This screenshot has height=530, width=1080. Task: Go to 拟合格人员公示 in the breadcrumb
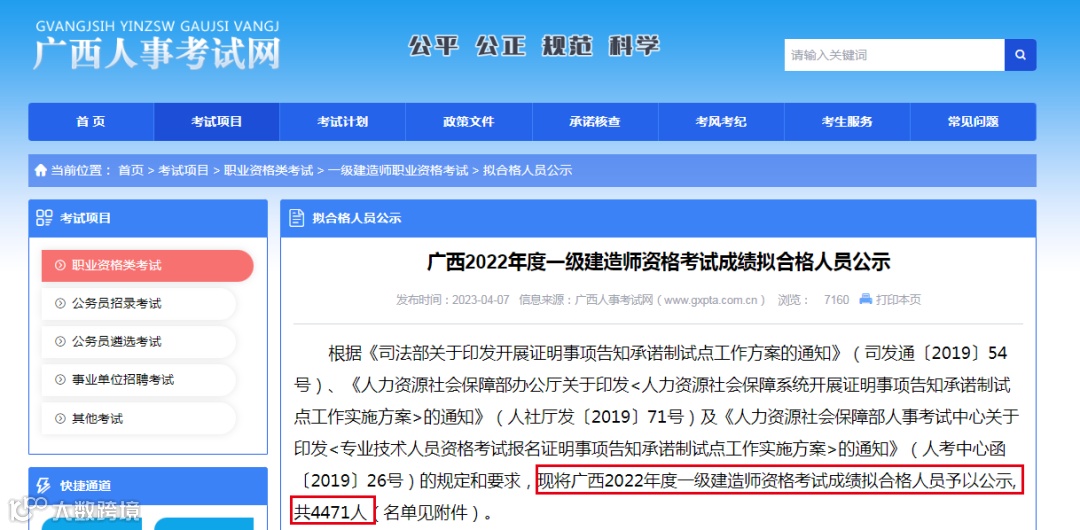528,170
